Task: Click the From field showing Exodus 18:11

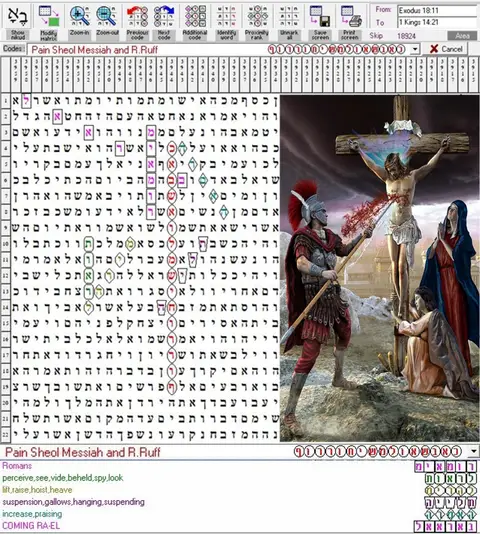Action: (x=437, y=11)
